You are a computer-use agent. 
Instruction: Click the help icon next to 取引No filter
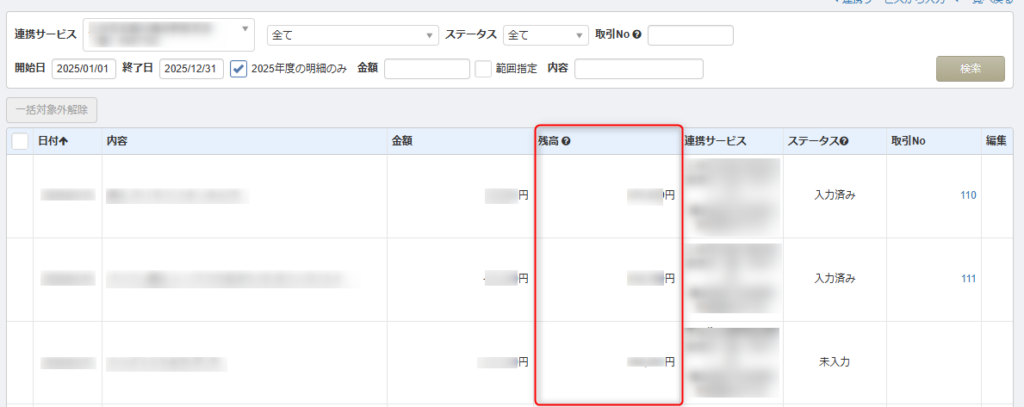[637, 35]
